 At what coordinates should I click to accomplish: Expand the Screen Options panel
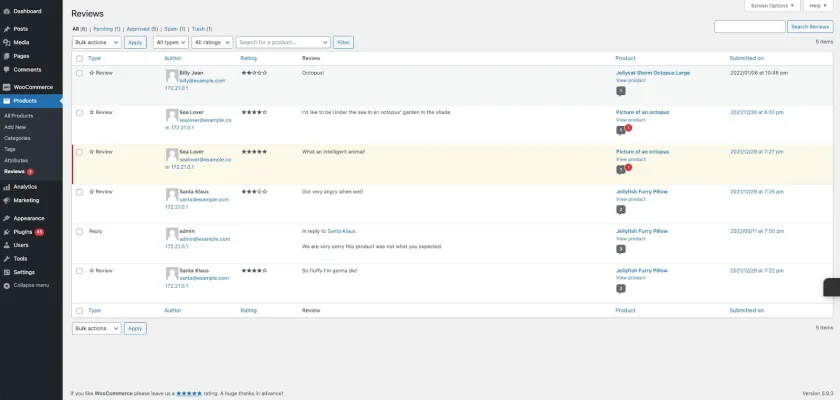pyautogui.click(x=772, y=5)
